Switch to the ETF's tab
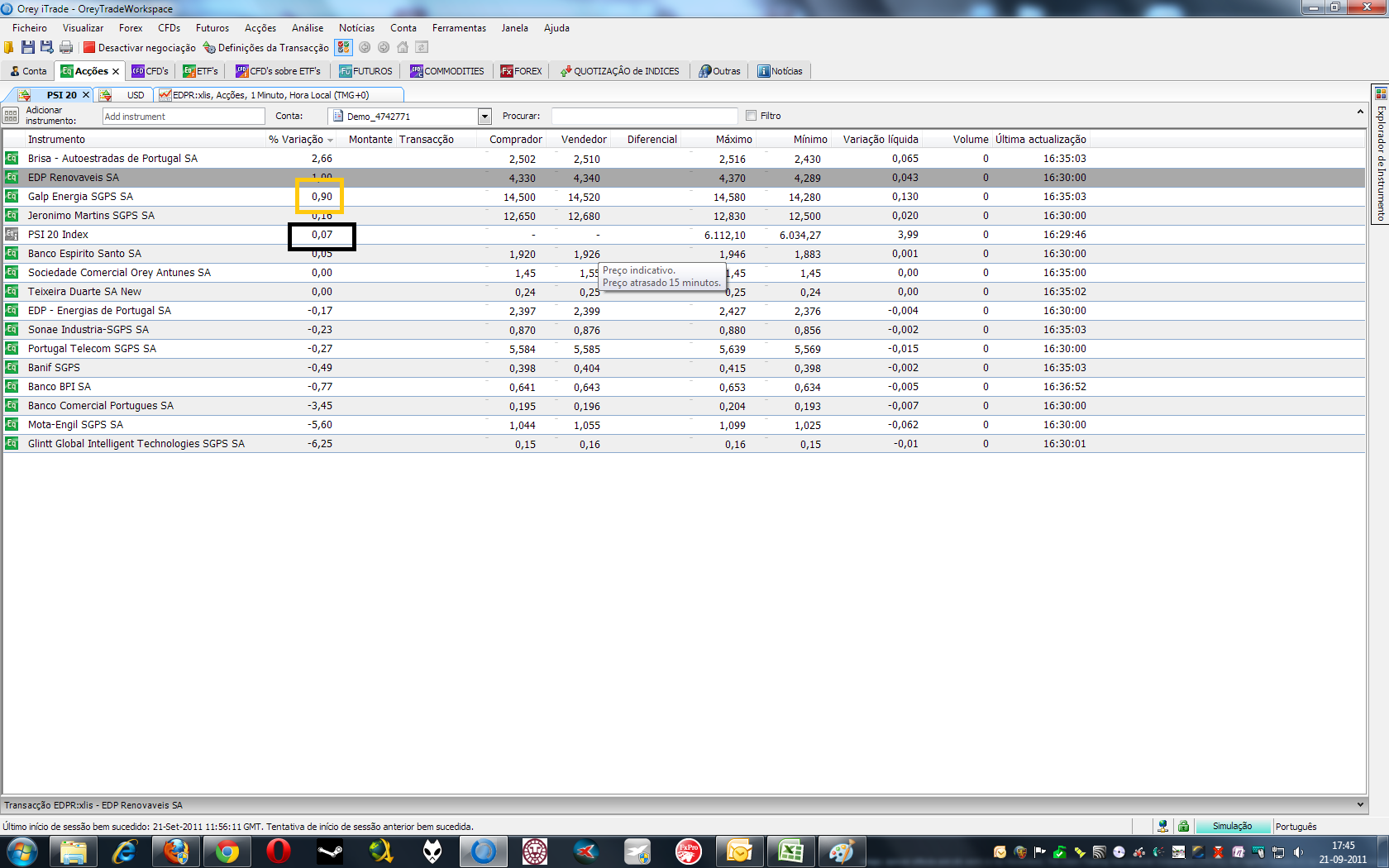 [x=200, y=71]
